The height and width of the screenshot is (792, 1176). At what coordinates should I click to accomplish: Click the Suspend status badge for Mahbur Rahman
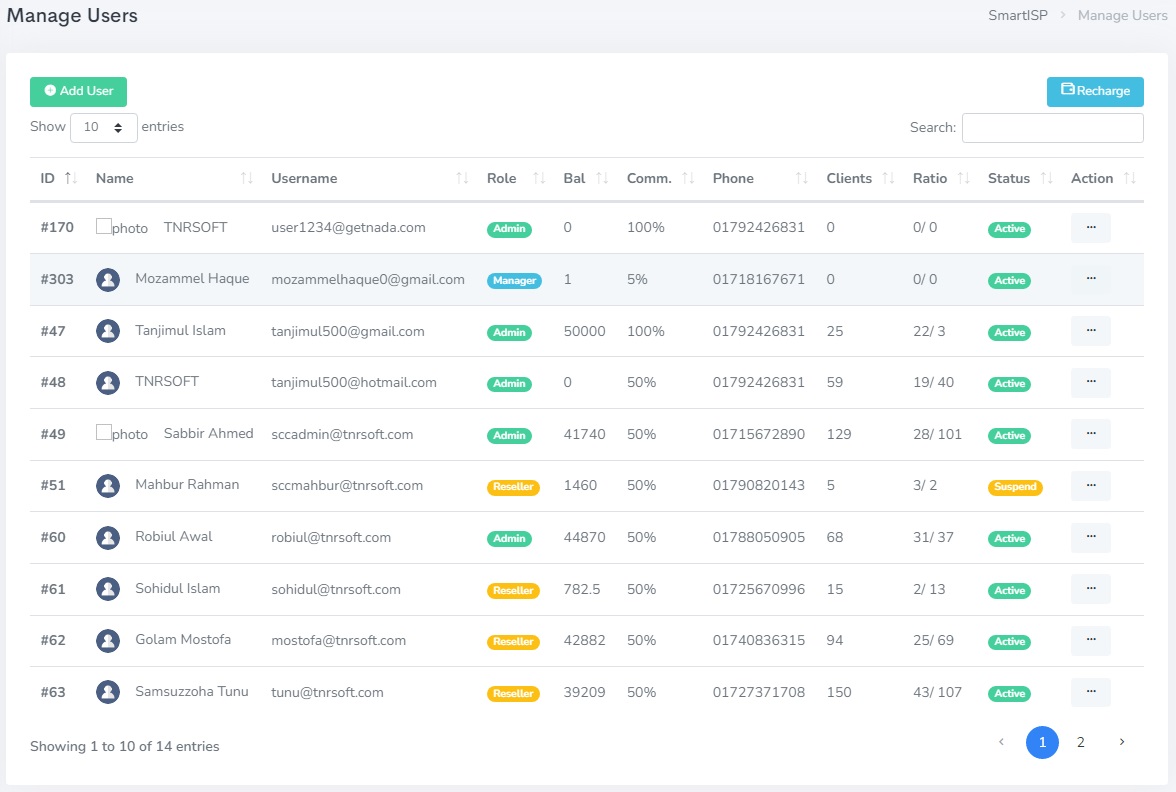[x=1015, y=488]
